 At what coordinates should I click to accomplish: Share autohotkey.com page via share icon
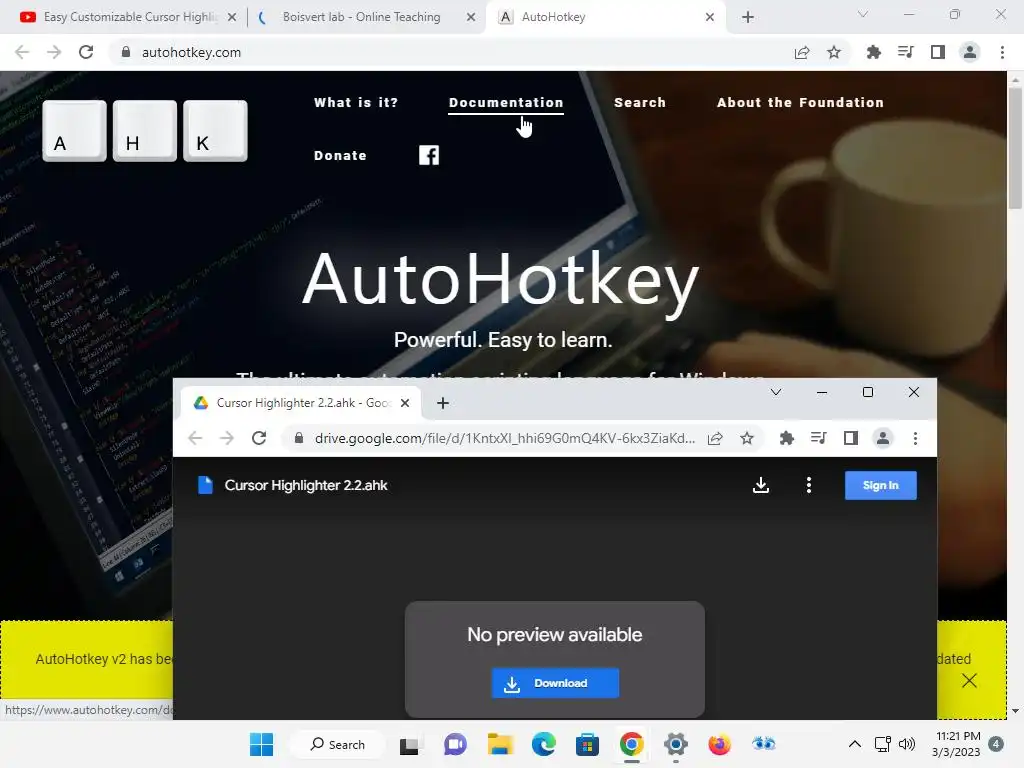pos(802,52)
